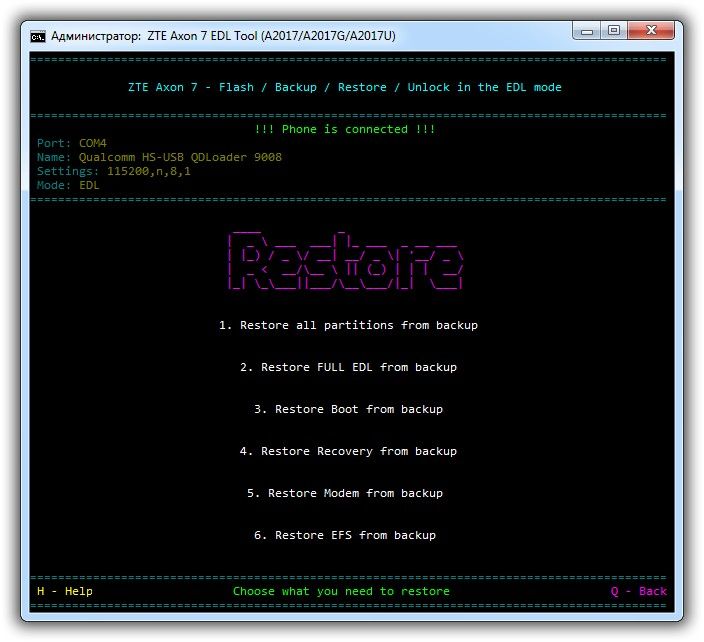This screenshot has width=704, height=642.
Task: Click the window title text bar
Action: tap(224, 36)
